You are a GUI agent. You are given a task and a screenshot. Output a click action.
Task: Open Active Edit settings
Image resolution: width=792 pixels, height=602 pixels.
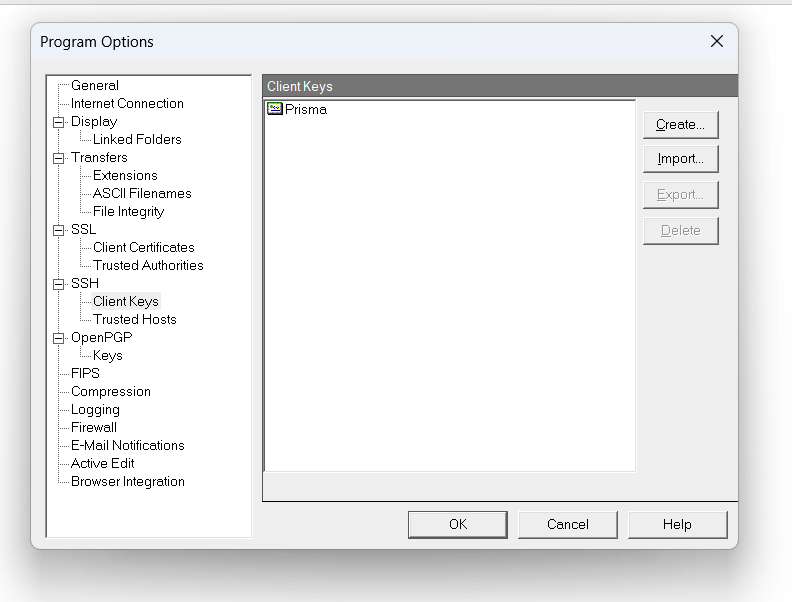(103, 464)
